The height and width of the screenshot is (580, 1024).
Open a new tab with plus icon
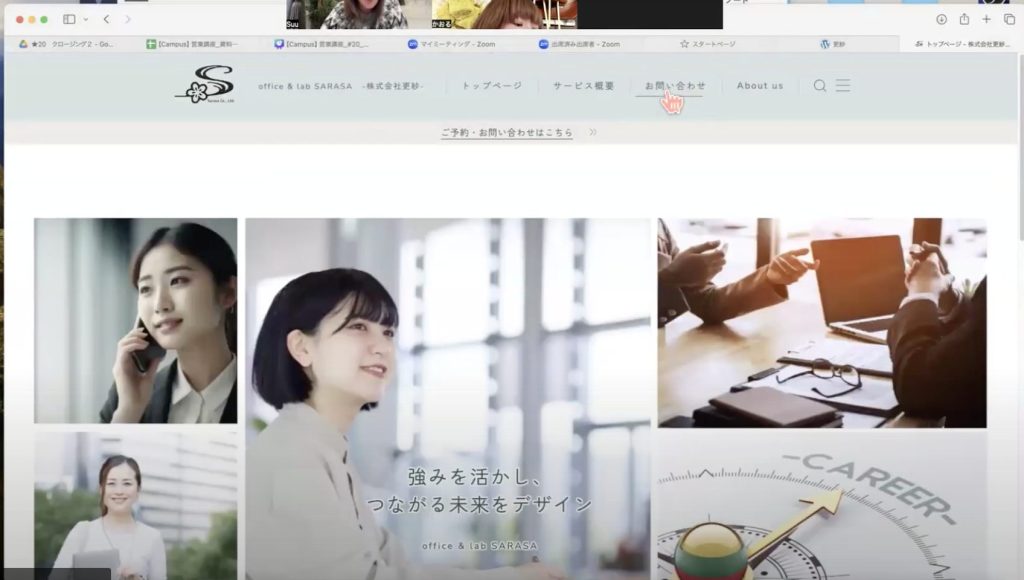(987, 19)
